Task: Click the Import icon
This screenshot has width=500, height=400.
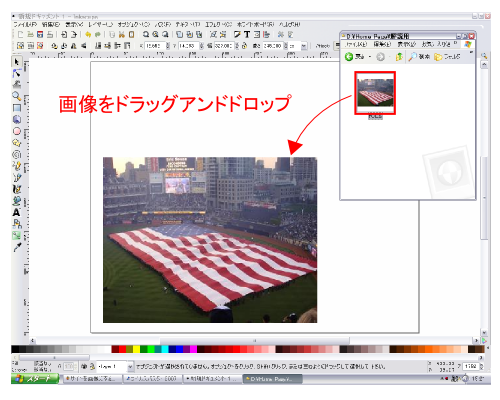Action: tap(64, 34)
